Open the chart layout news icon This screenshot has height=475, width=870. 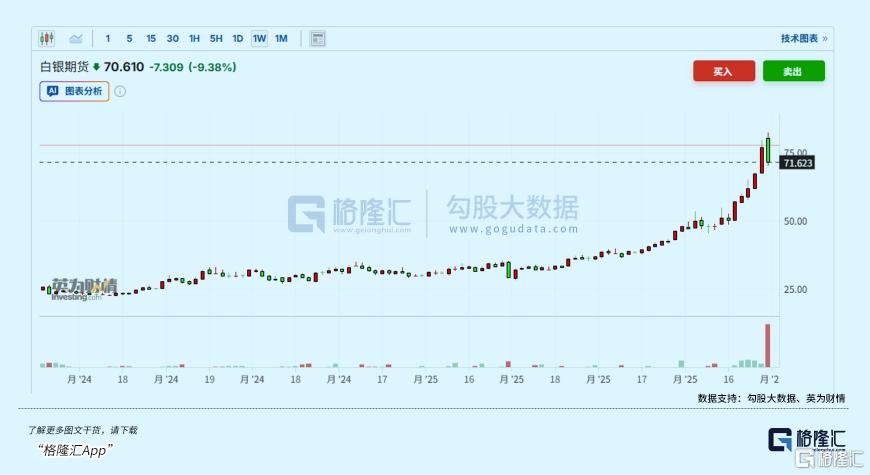click(x=317, y=39)
